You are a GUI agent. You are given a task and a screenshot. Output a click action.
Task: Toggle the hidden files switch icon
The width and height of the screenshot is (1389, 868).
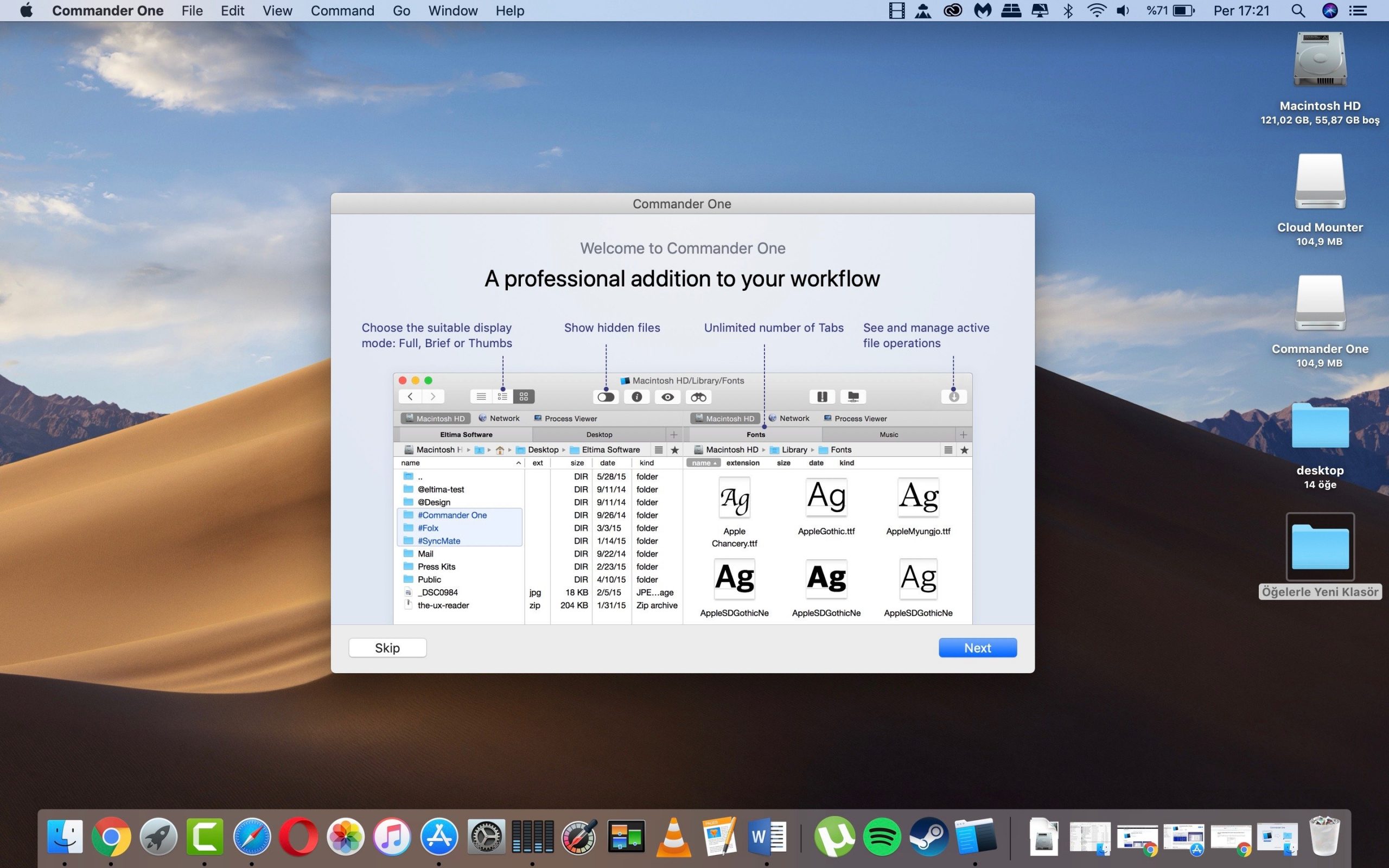[x=606, y=397]
